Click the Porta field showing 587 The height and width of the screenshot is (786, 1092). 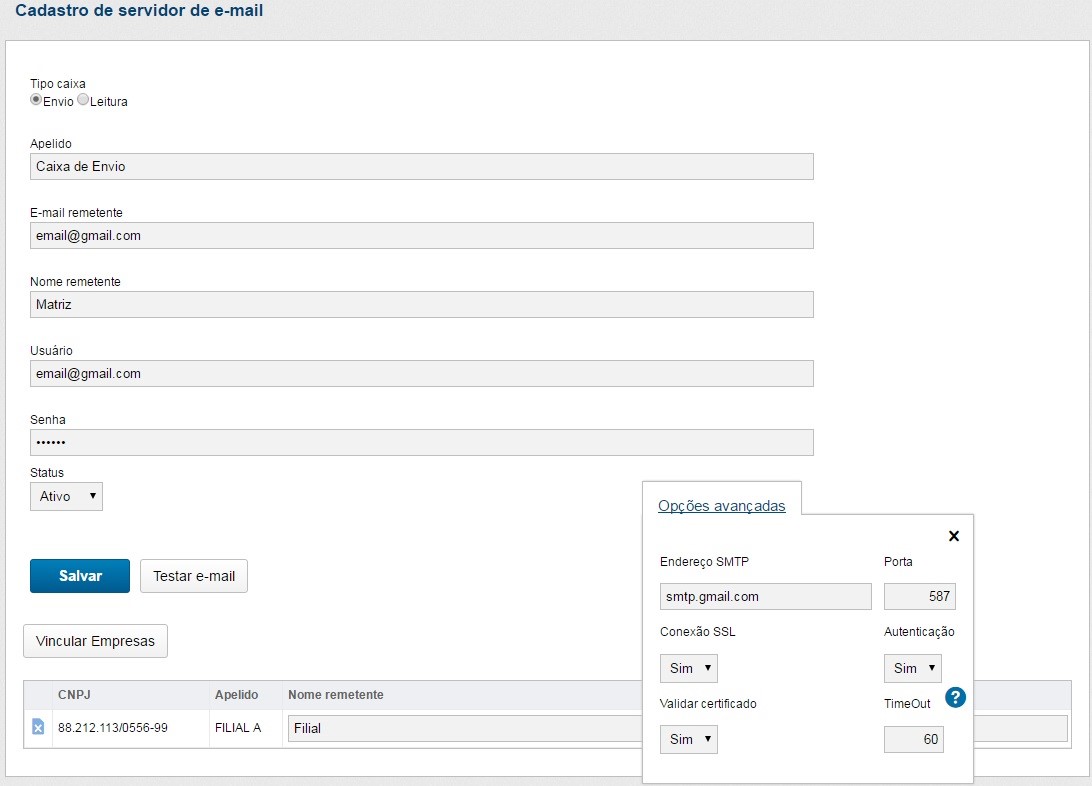point(919,597)
